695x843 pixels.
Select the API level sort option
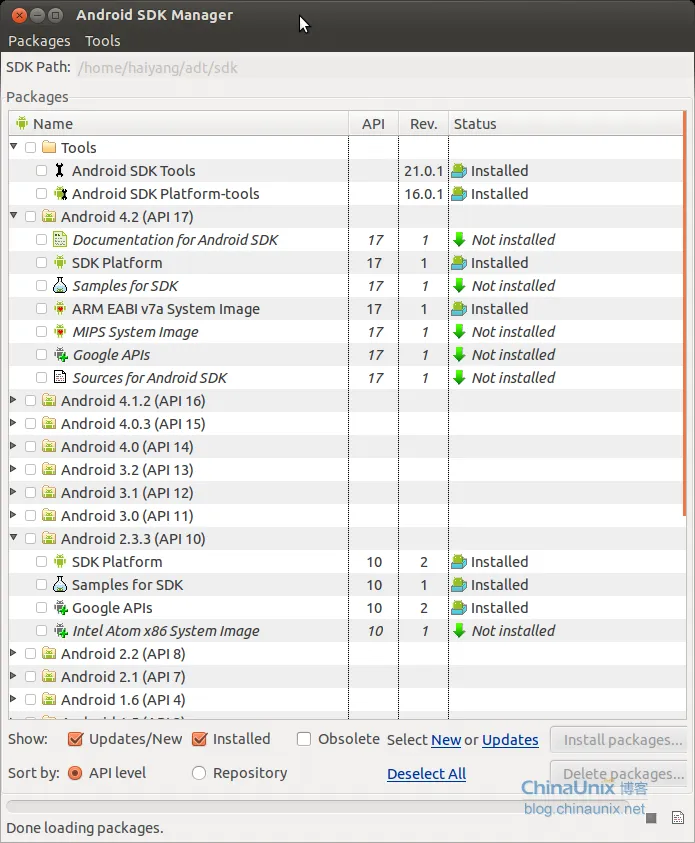click(x=75, y=773)
